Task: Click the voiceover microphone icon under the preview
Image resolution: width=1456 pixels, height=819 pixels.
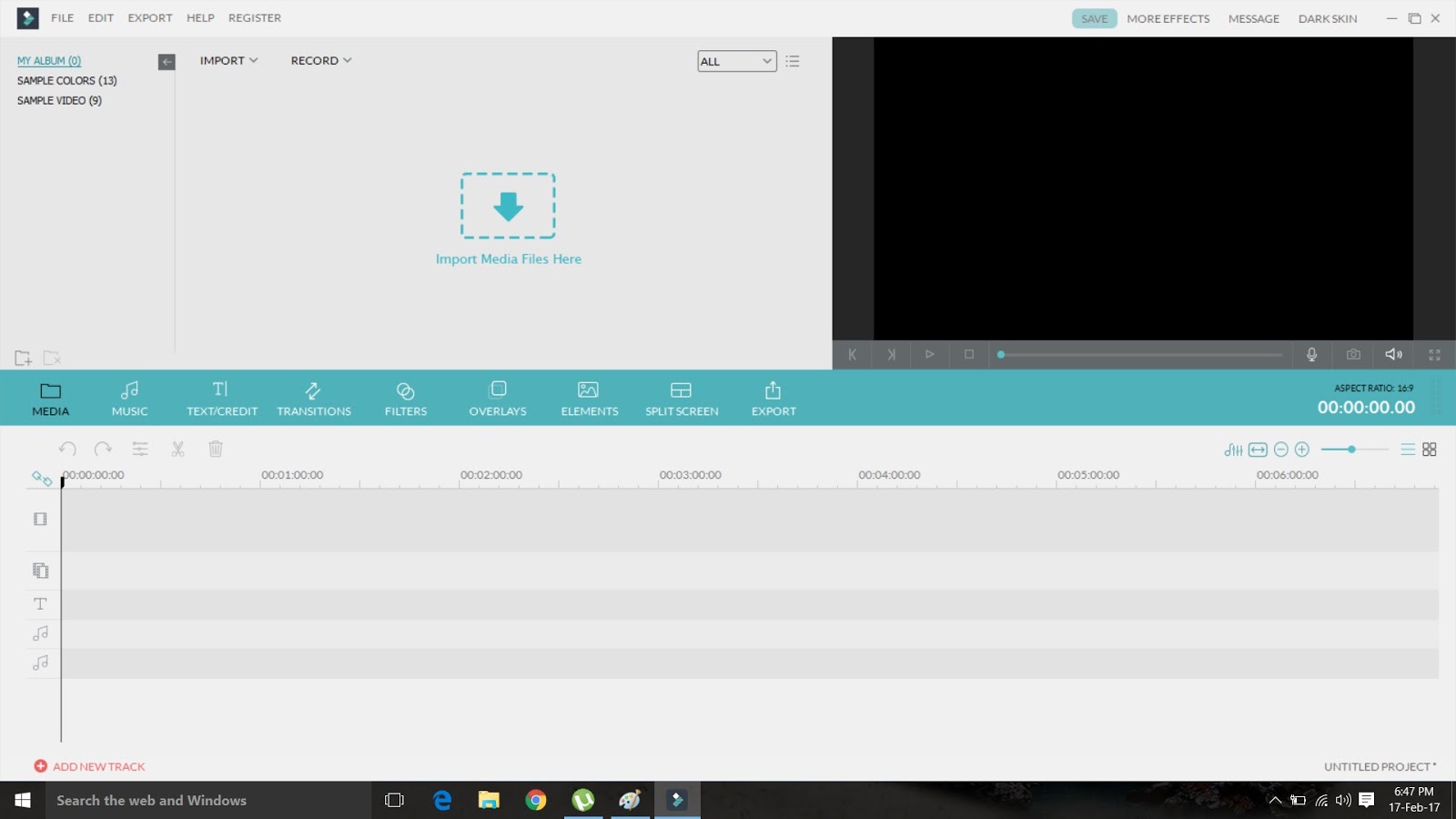Action: click(1311, 355)
